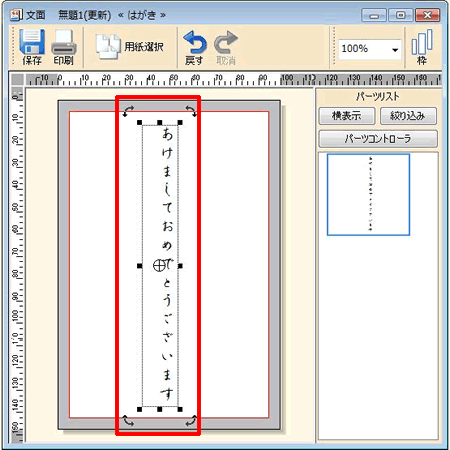Select the text part thumbnail in parts list
Screen dimensions: 450x450
point(368,195)
